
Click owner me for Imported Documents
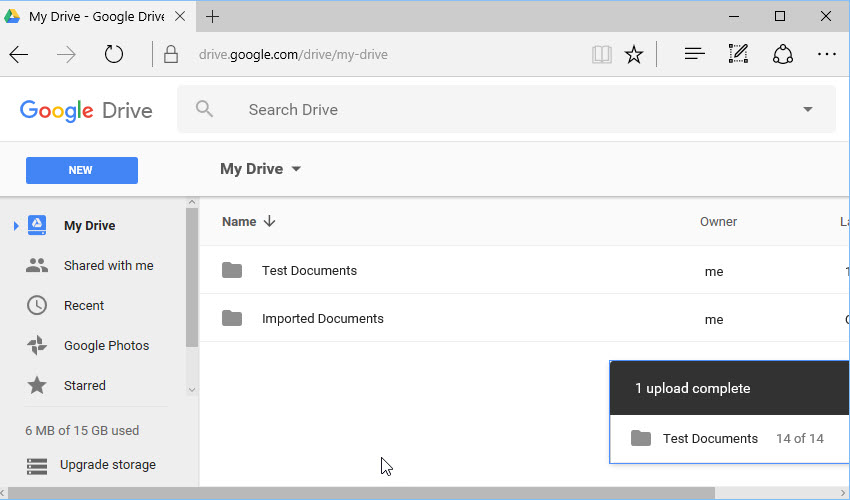pos(714,319)
